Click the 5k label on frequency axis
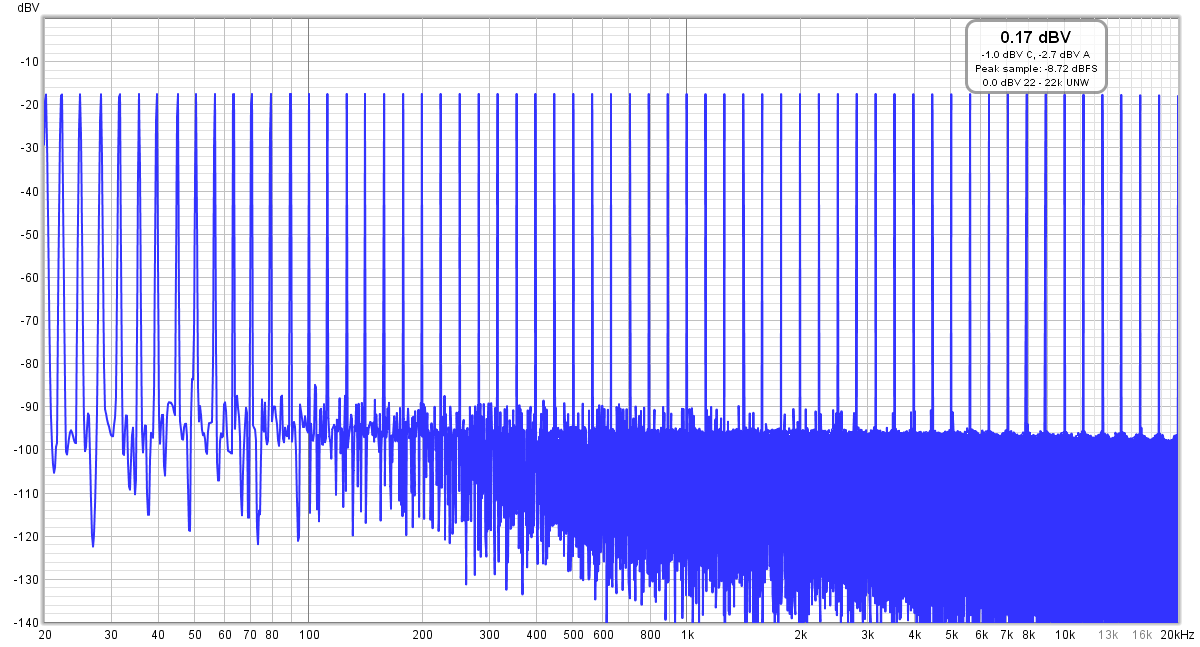Image resolution: width=1200 pixels, height=647 pixels. (x=952, y=635)
